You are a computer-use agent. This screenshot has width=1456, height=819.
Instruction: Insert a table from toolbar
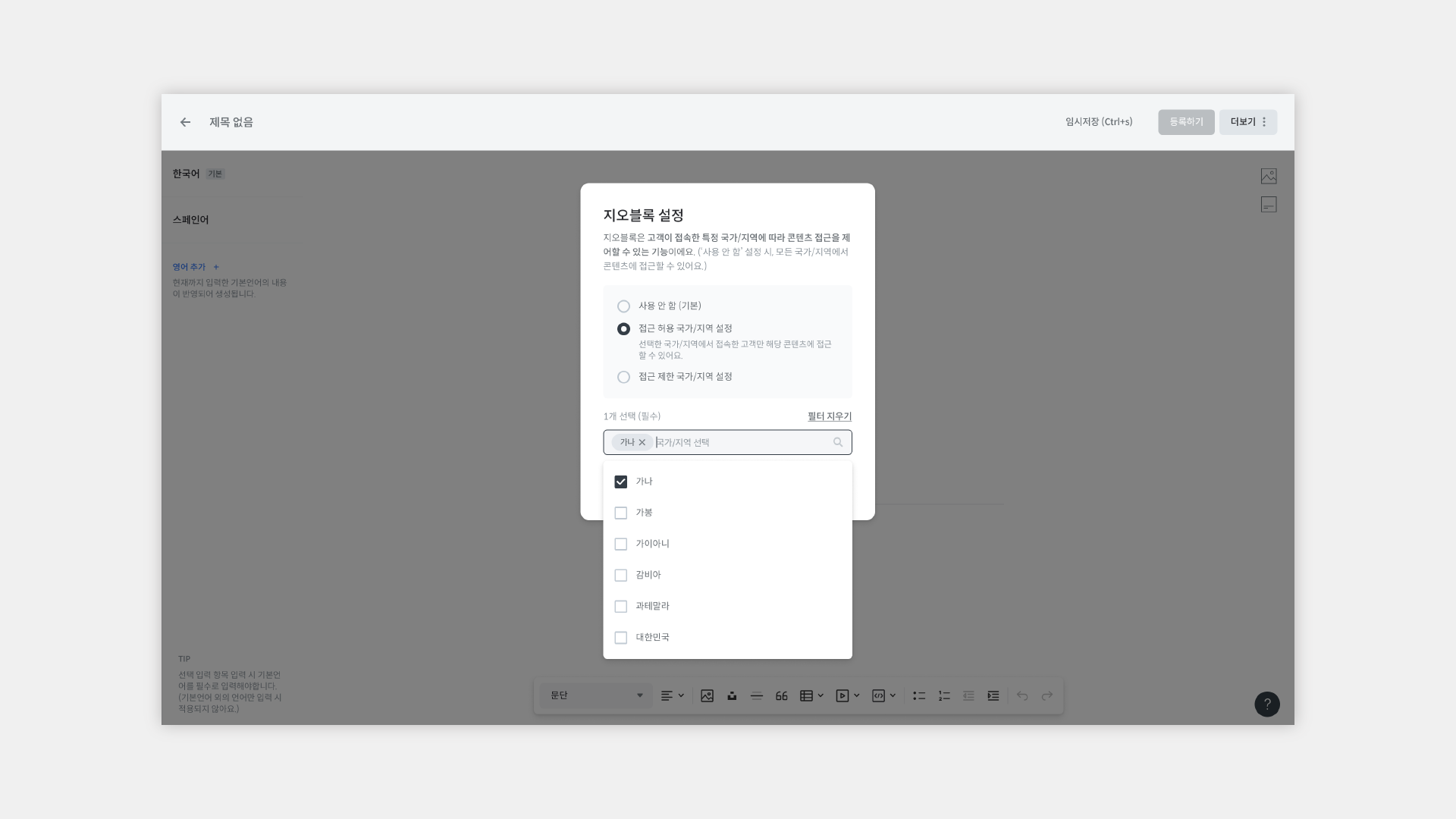pyautogui.click(x=806, y=695)
